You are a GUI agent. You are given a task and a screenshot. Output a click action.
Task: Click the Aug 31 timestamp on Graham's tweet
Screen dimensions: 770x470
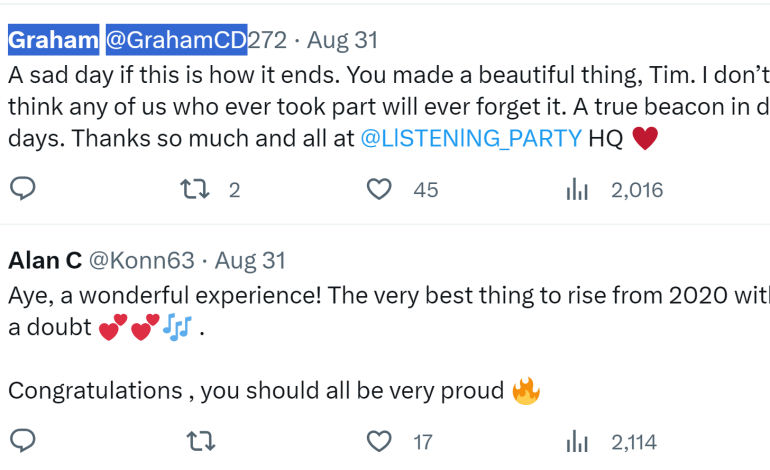pos(342,41)
